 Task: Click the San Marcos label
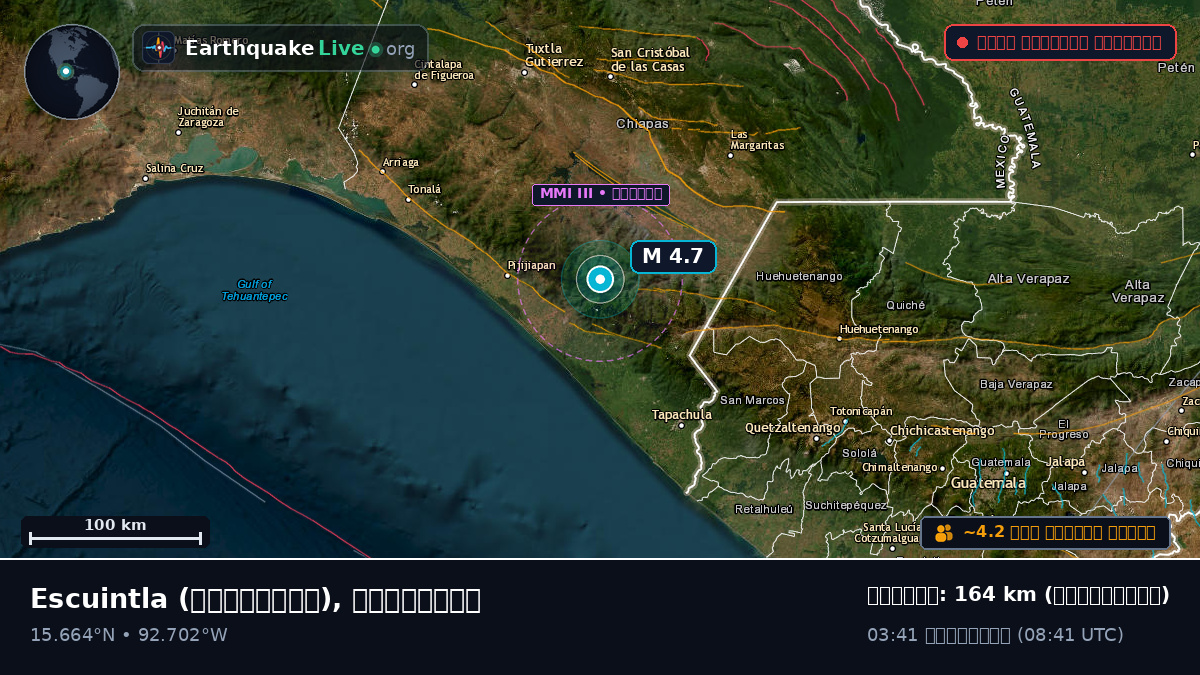click(x=752, y=400)
